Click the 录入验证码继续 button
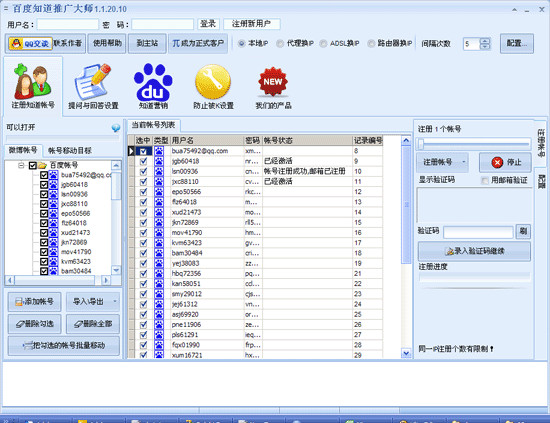Screen dimensions: 550x423 click(x=474, y=251)
